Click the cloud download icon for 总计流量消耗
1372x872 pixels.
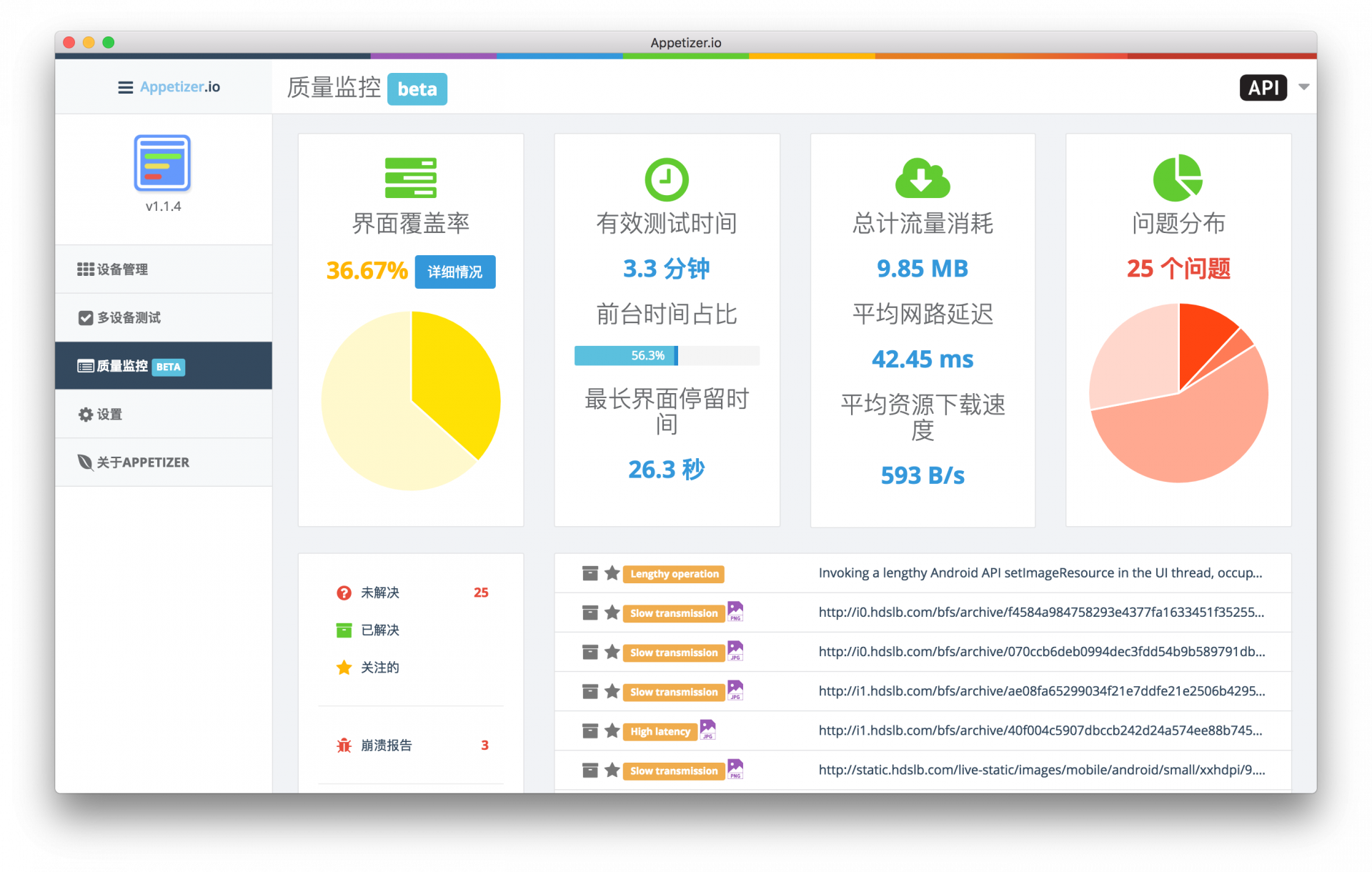(x=923, y=178)
